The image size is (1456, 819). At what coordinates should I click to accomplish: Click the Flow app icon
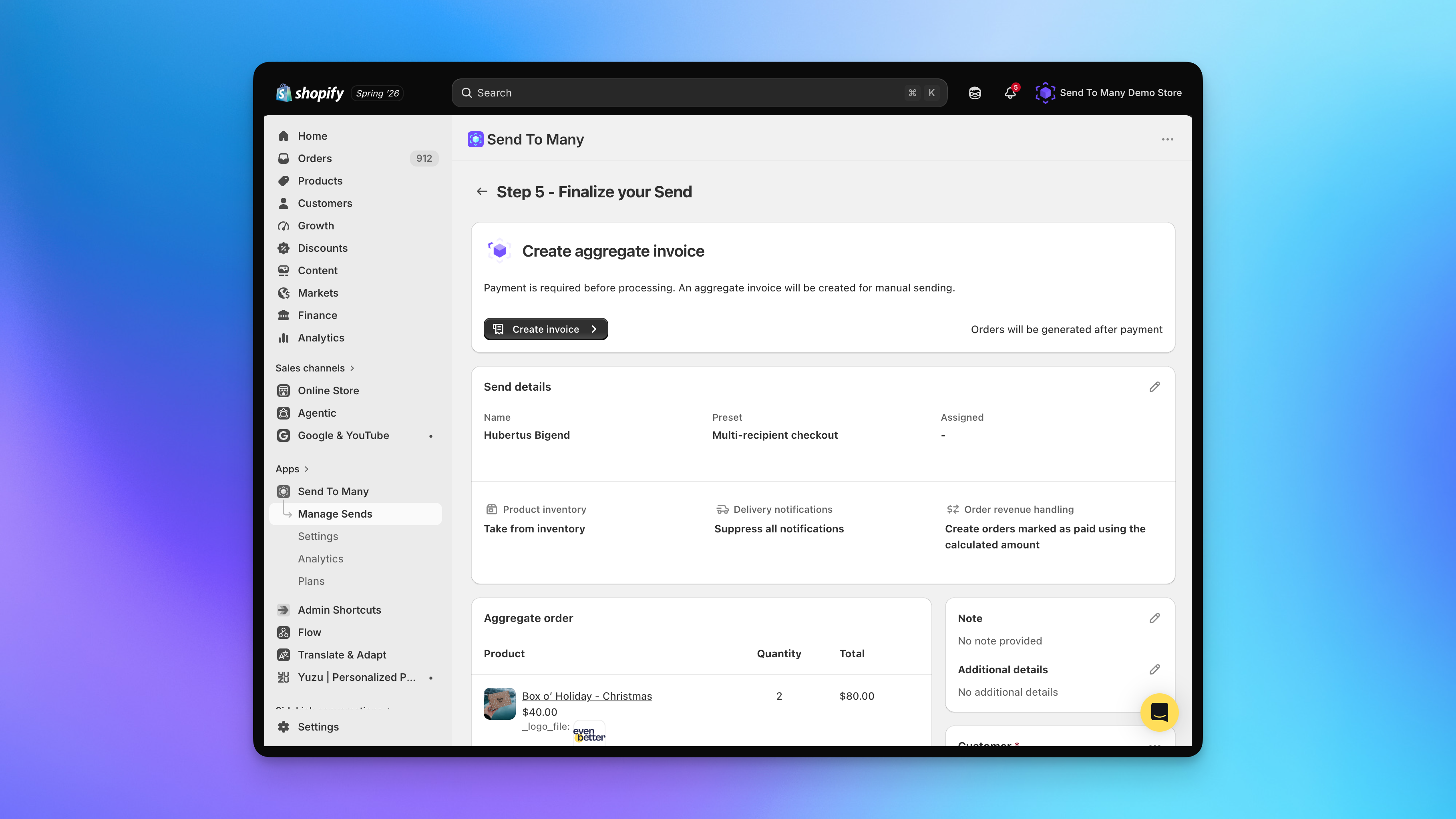[284, 632]
